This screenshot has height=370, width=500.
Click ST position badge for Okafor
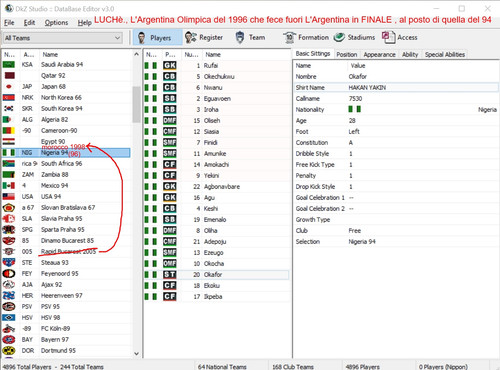pyautogui.click(x=170, y=274)
